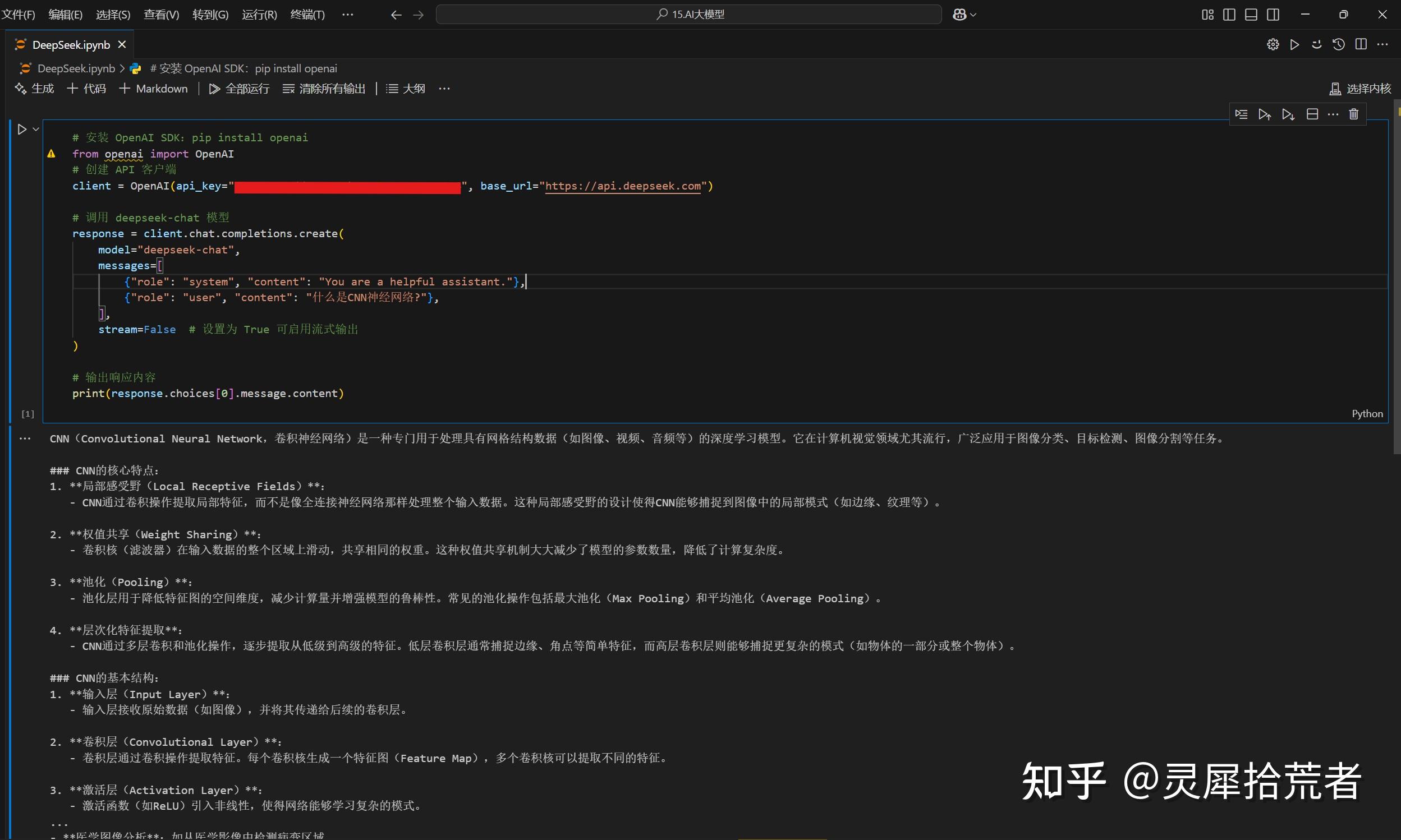Open the 运行(R) menu
This screenshot has height=840, width=1401.
259,14
